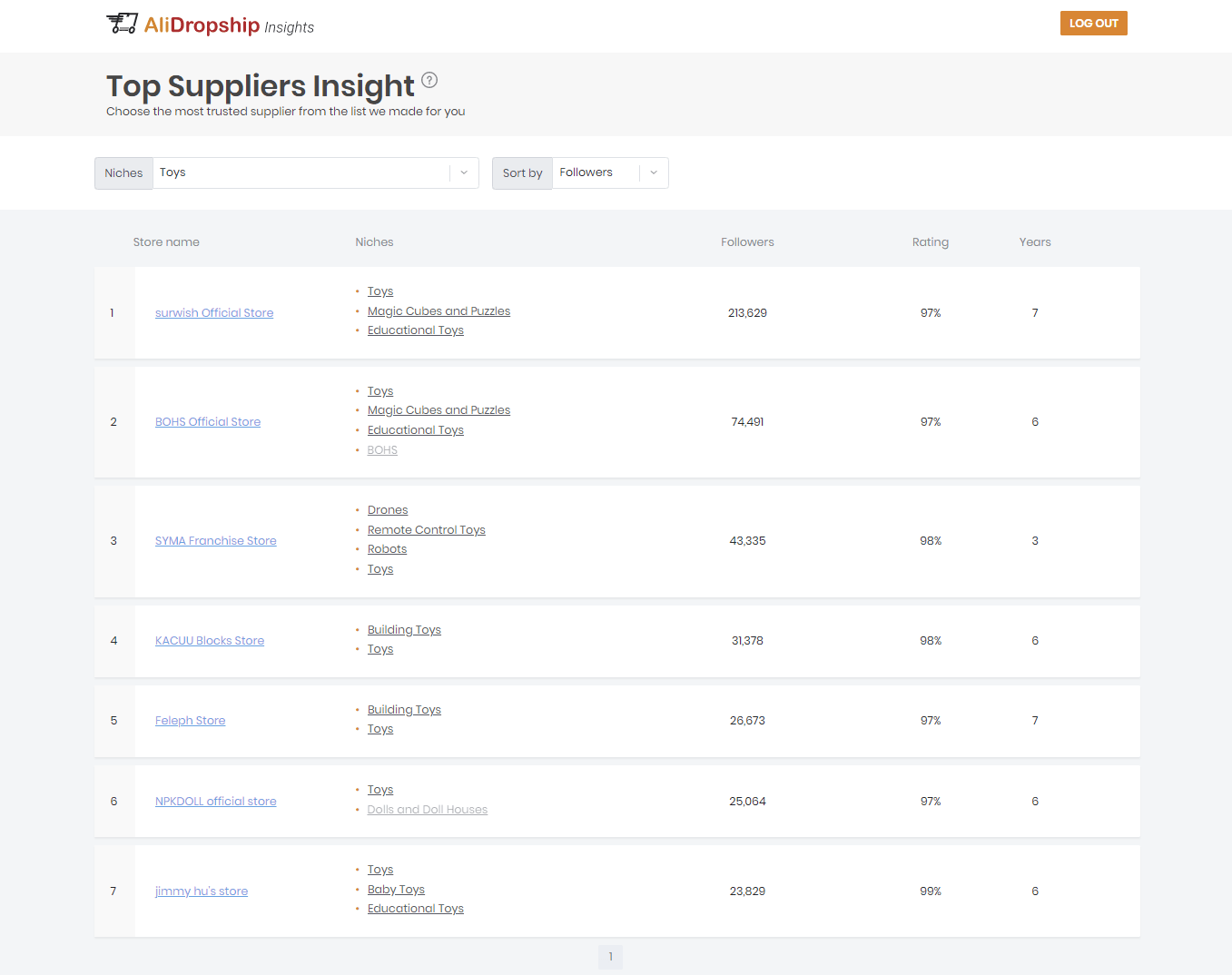The image size is (1232, 975).
Task: Open the Dolls and Doll Houses niche
Action: point(427,809)
